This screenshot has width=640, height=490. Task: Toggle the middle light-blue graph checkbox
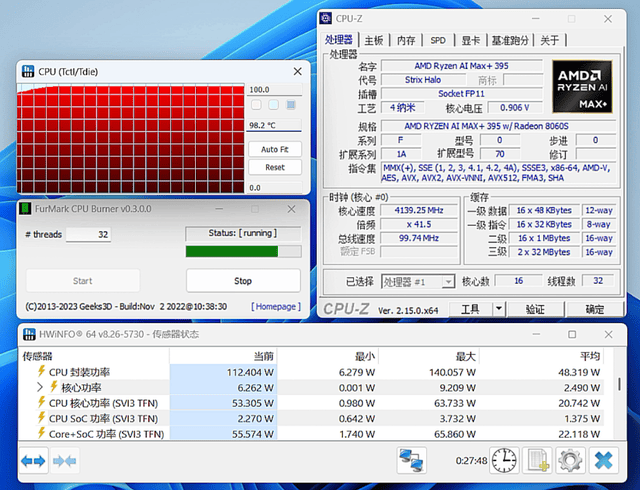click(273, 105)
